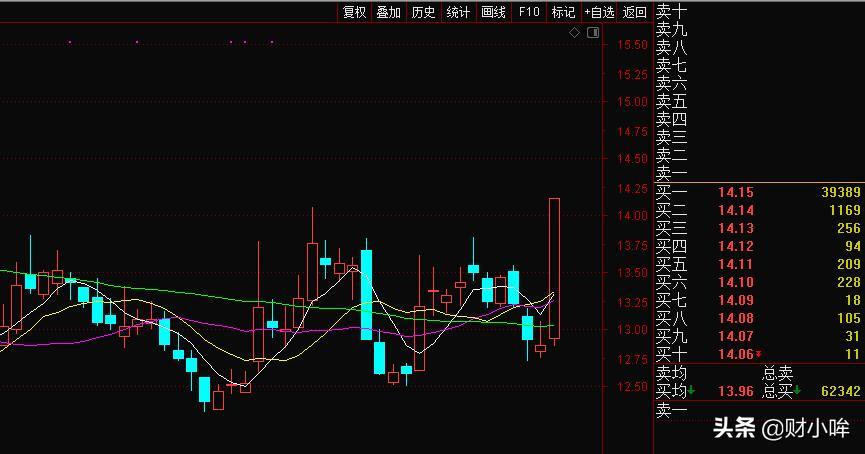
Task: Click the 标记 mark button
Action: pyautogui.click(x=563, y=12)
